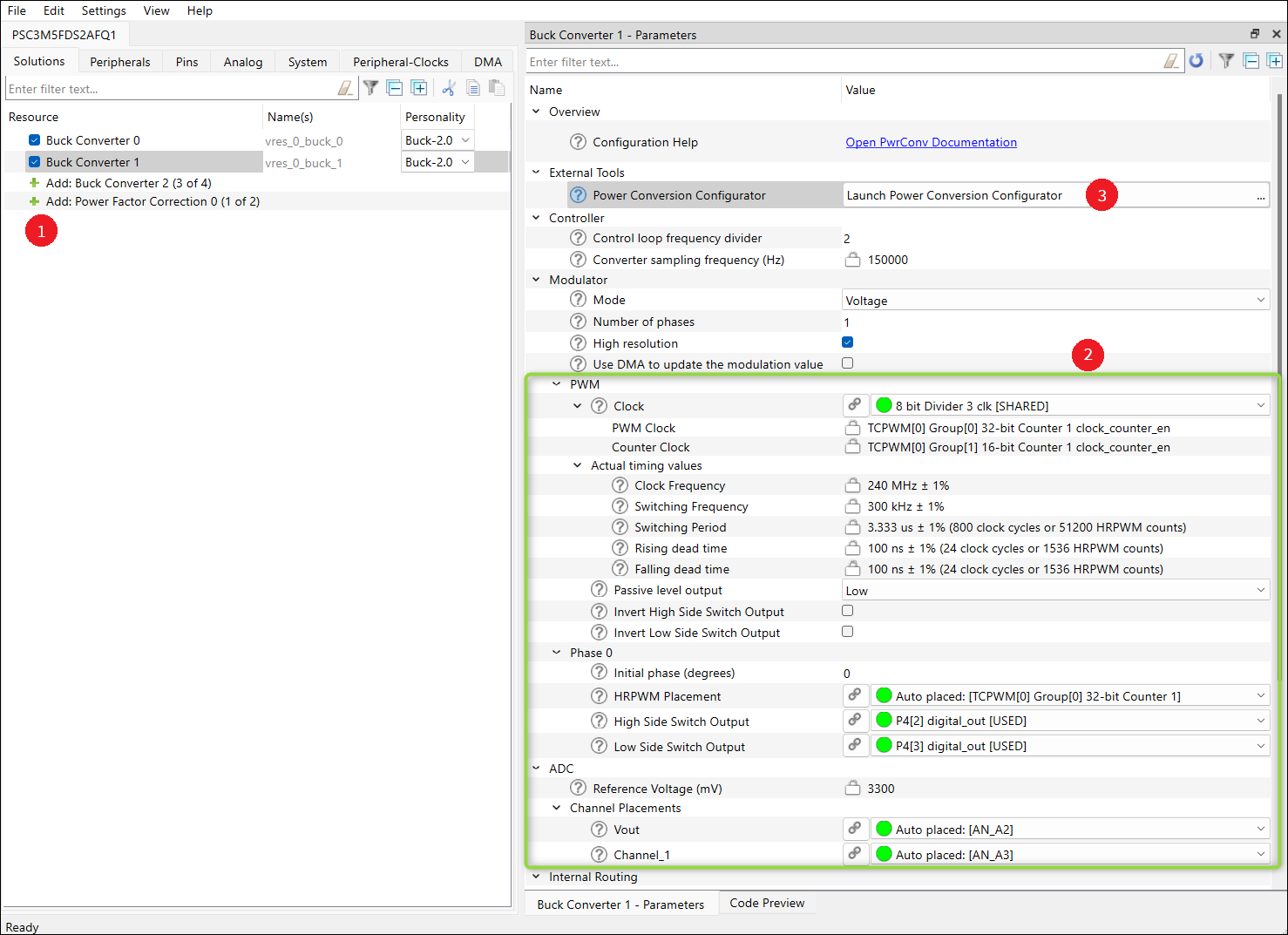Click the copy icon in the Solutions toolbar
Image resolution: width=1288 pixels, height=935 pixels.
tap(473, 88)
